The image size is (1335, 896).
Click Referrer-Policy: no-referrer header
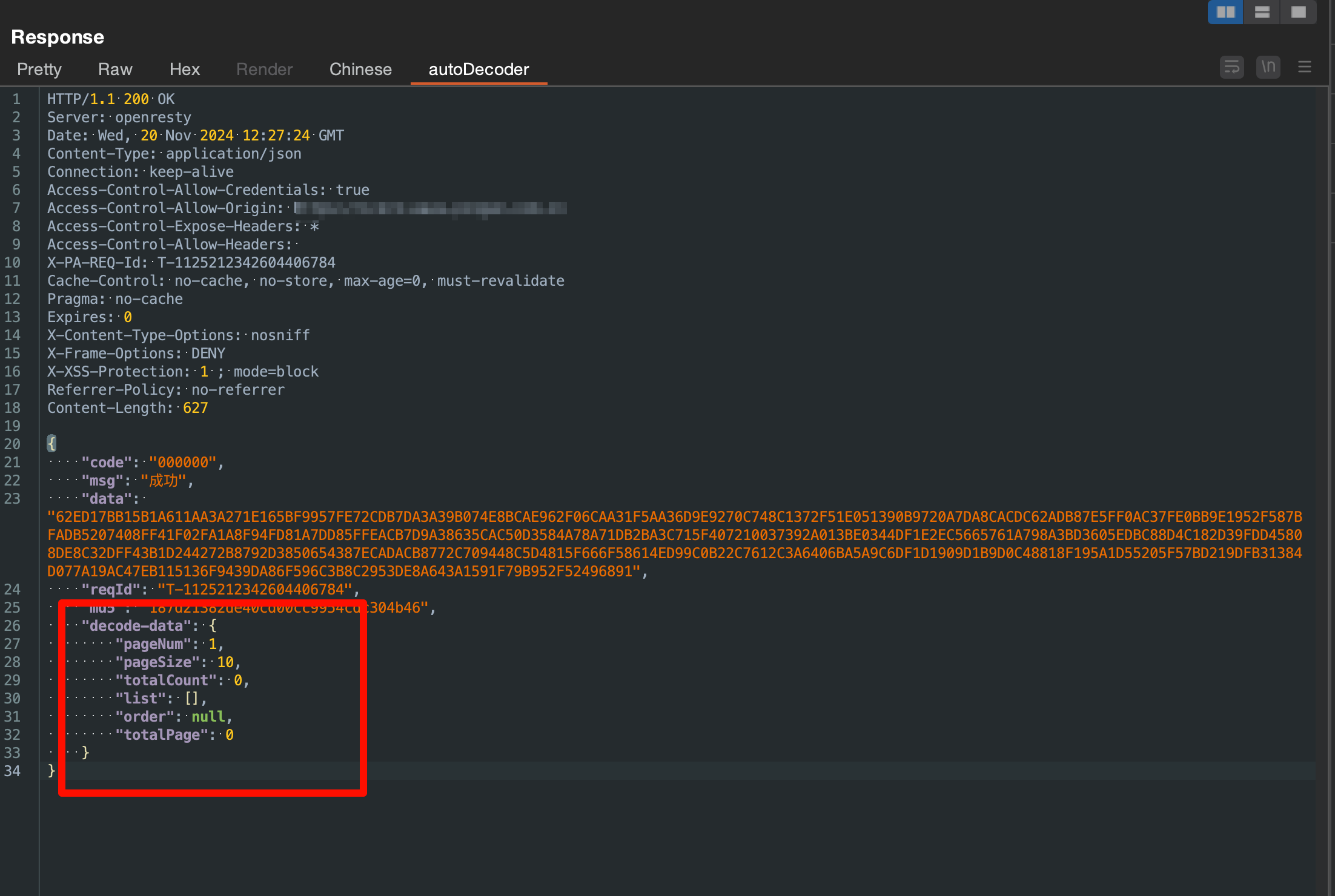(166, 389)
